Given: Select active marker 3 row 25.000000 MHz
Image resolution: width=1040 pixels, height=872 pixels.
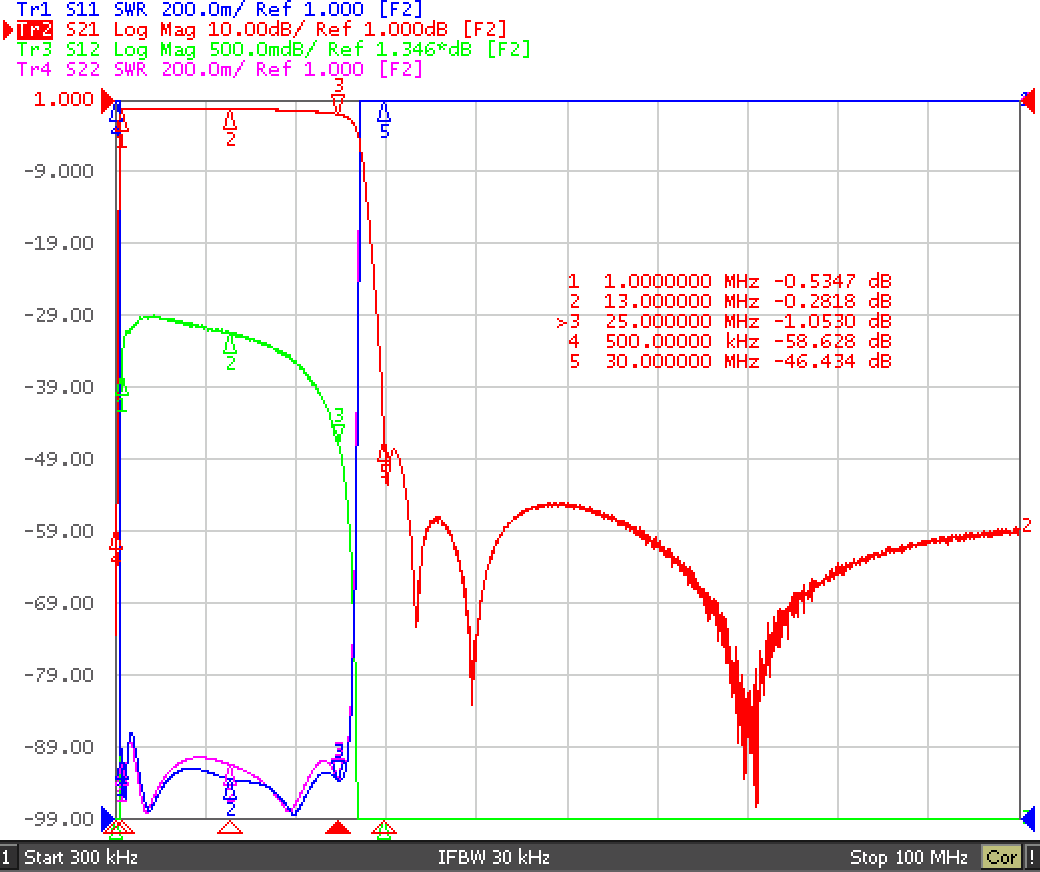Looking at the screenshot, I should click(724, 321).
